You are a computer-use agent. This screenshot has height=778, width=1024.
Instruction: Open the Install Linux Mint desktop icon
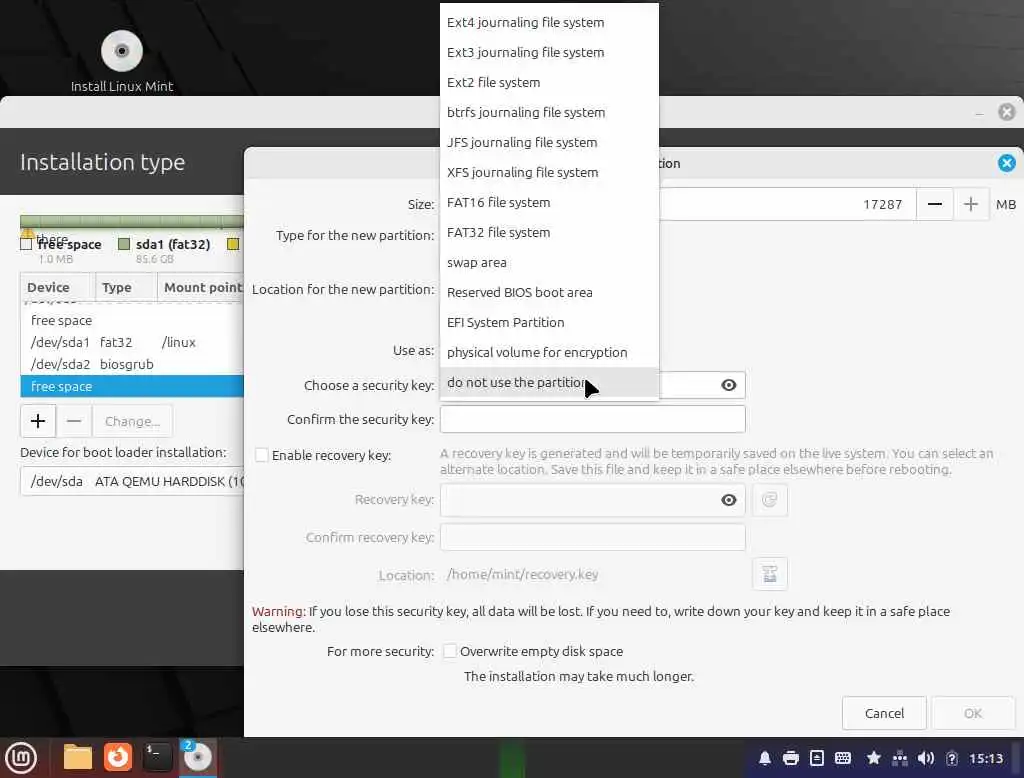pyautogui.click(x=121, y=61)
